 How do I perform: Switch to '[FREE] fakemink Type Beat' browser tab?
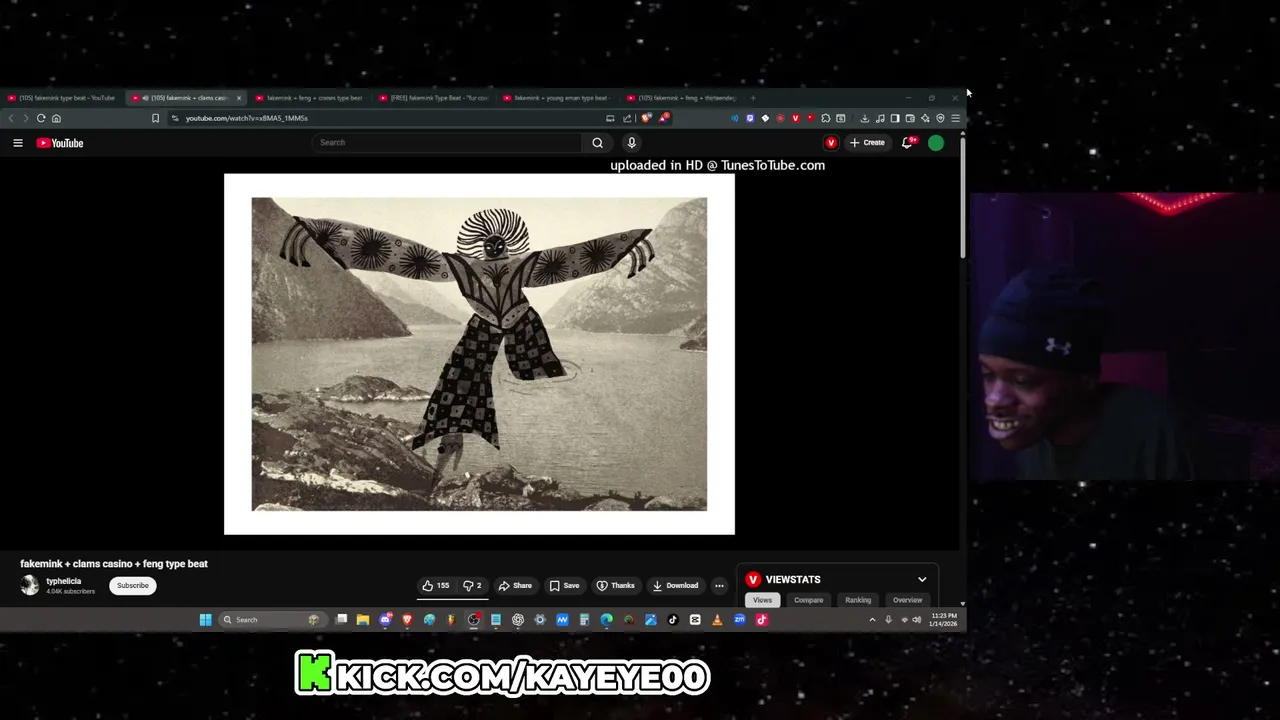click(434, 98)
